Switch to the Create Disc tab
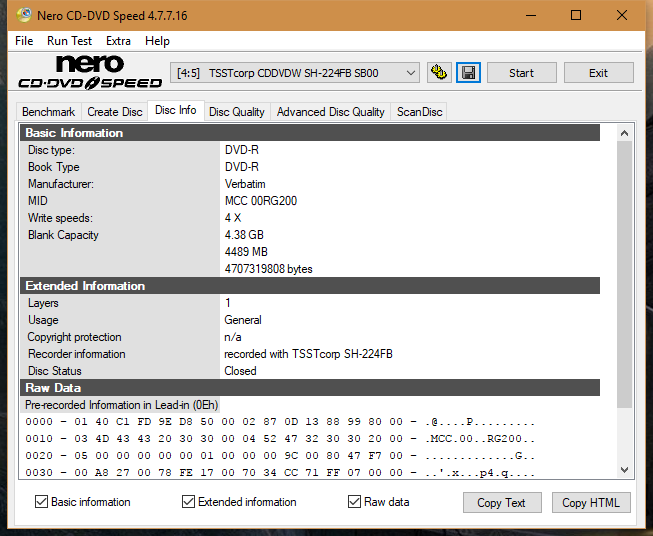653x536 pixels. [115, 112]
